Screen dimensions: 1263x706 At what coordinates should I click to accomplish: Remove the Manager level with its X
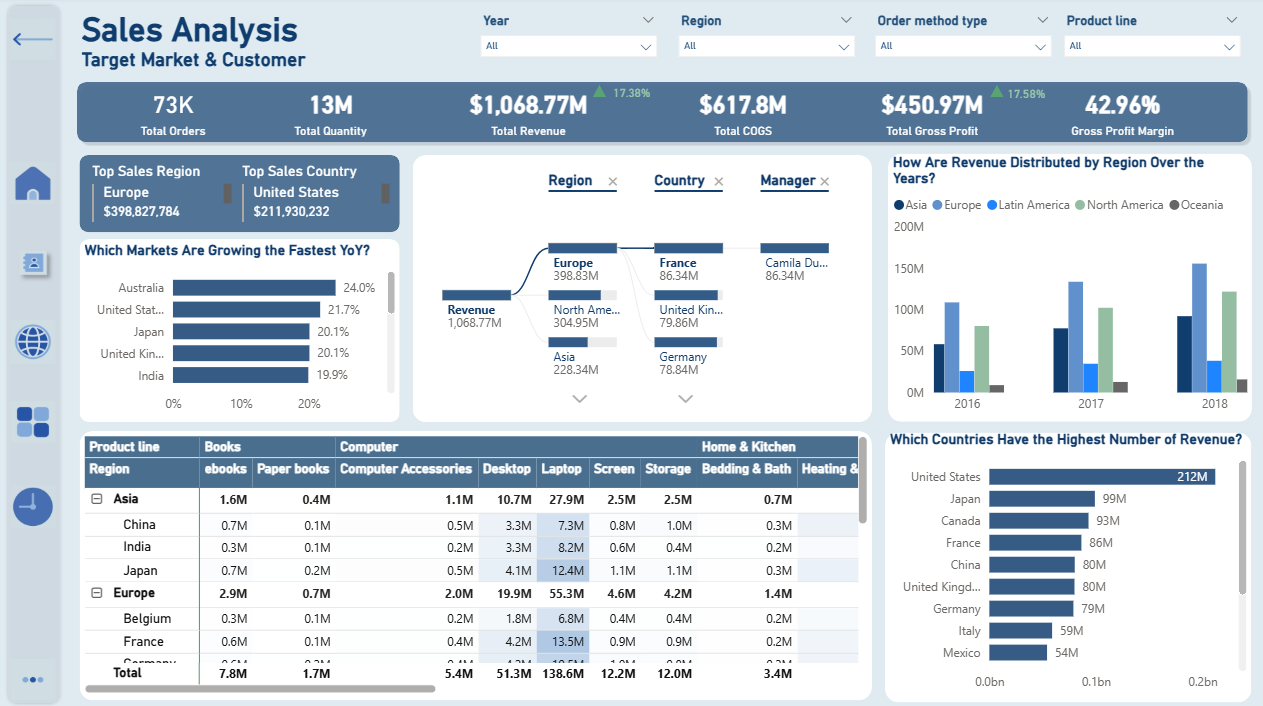(x=825, y=182)
